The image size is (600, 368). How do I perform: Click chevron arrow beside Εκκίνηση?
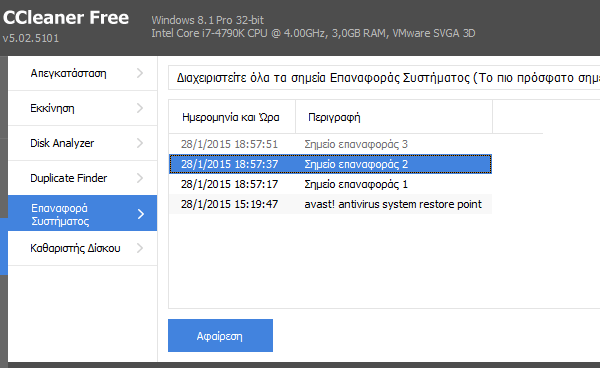pos(140,108)
